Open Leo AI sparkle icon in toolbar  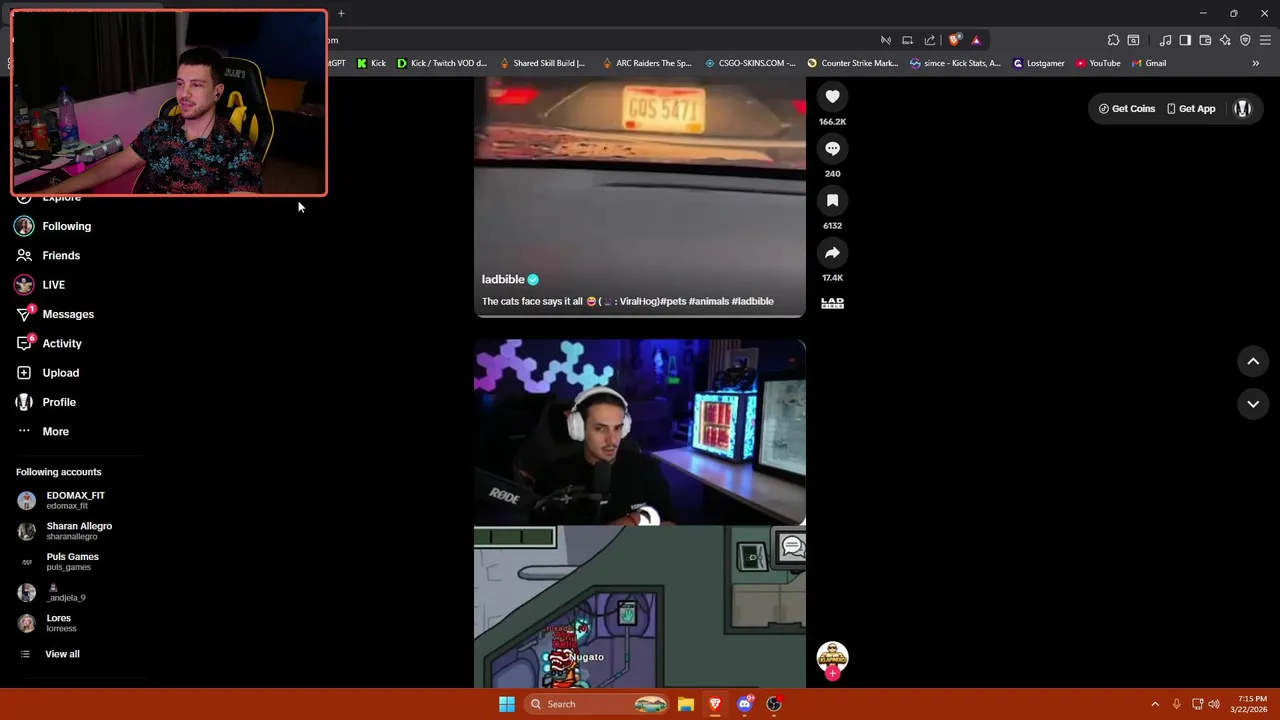tap(1225, 40)
